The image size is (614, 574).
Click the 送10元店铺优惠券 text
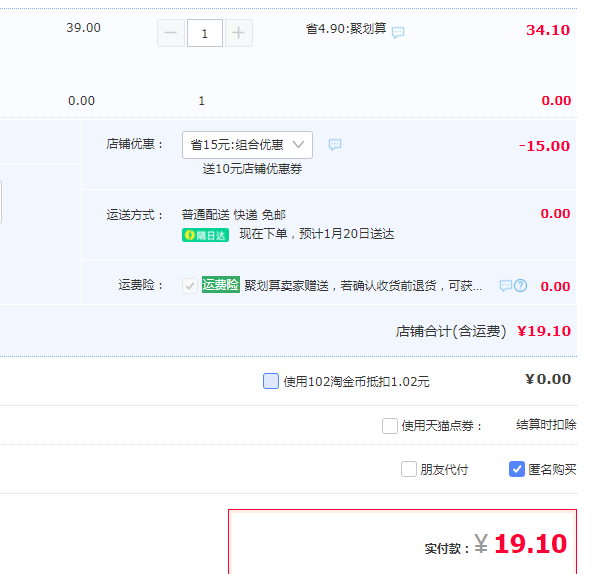252,169
